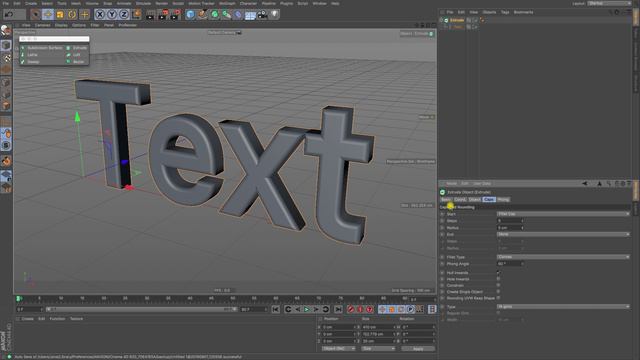Viewport: 640px width, 360px height.
Task: Switch to Object tab in attributes
Action: coord(474,200)
